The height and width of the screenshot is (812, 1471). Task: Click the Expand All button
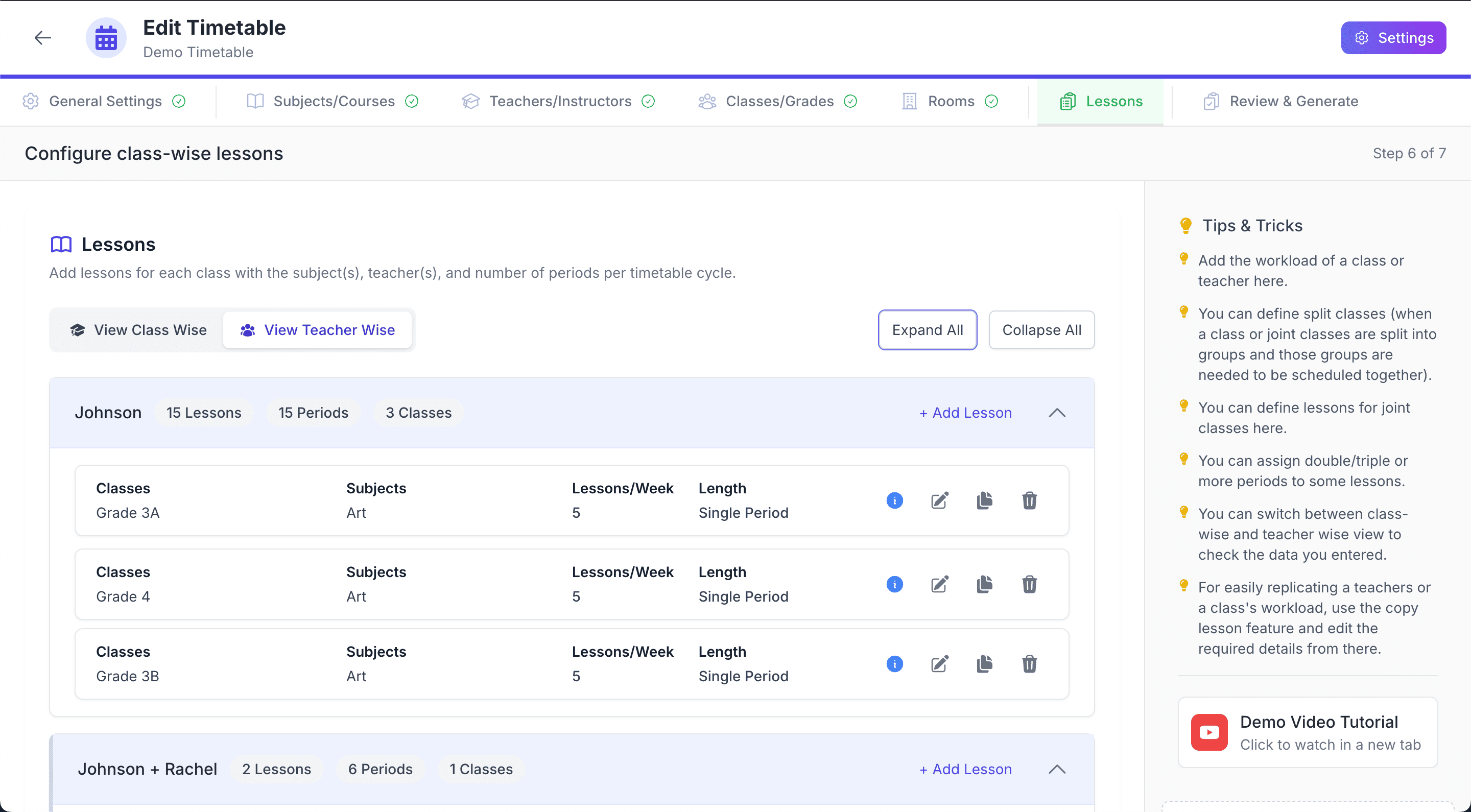click(928, 330)
